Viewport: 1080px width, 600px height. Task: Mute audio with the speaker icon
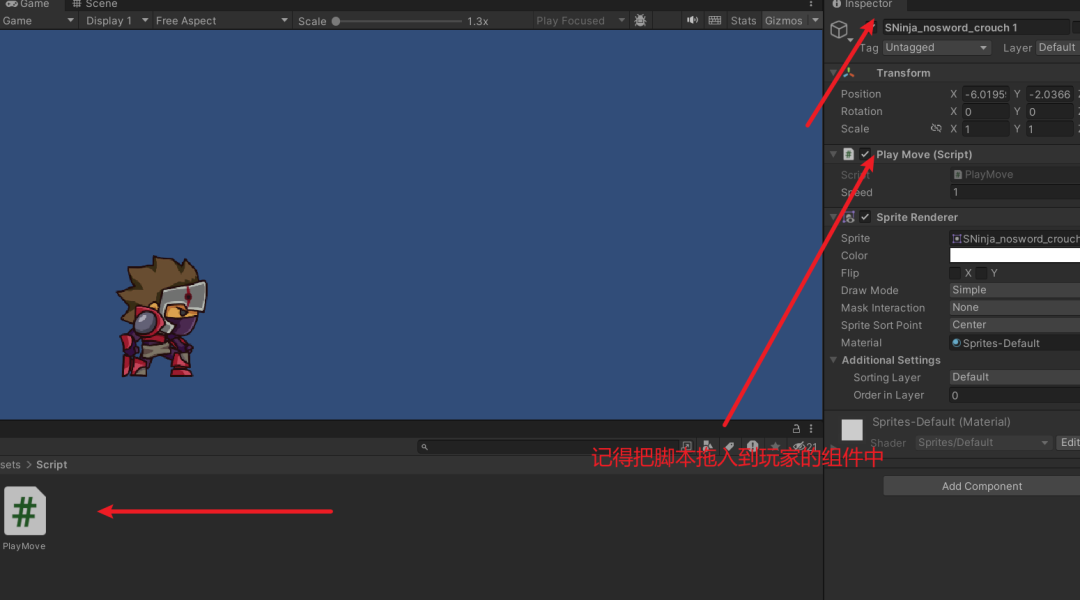click(x=692, y=21)
